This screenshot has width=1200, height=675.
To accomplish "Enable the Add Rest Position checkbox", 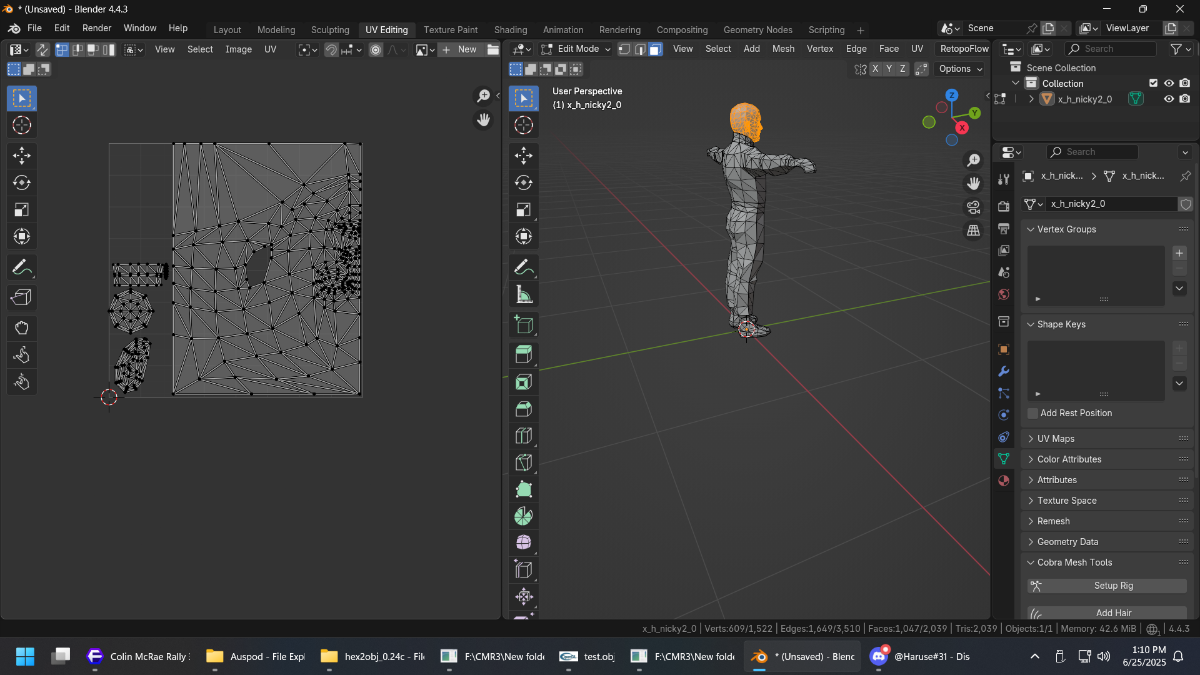I will (1033, 413).
